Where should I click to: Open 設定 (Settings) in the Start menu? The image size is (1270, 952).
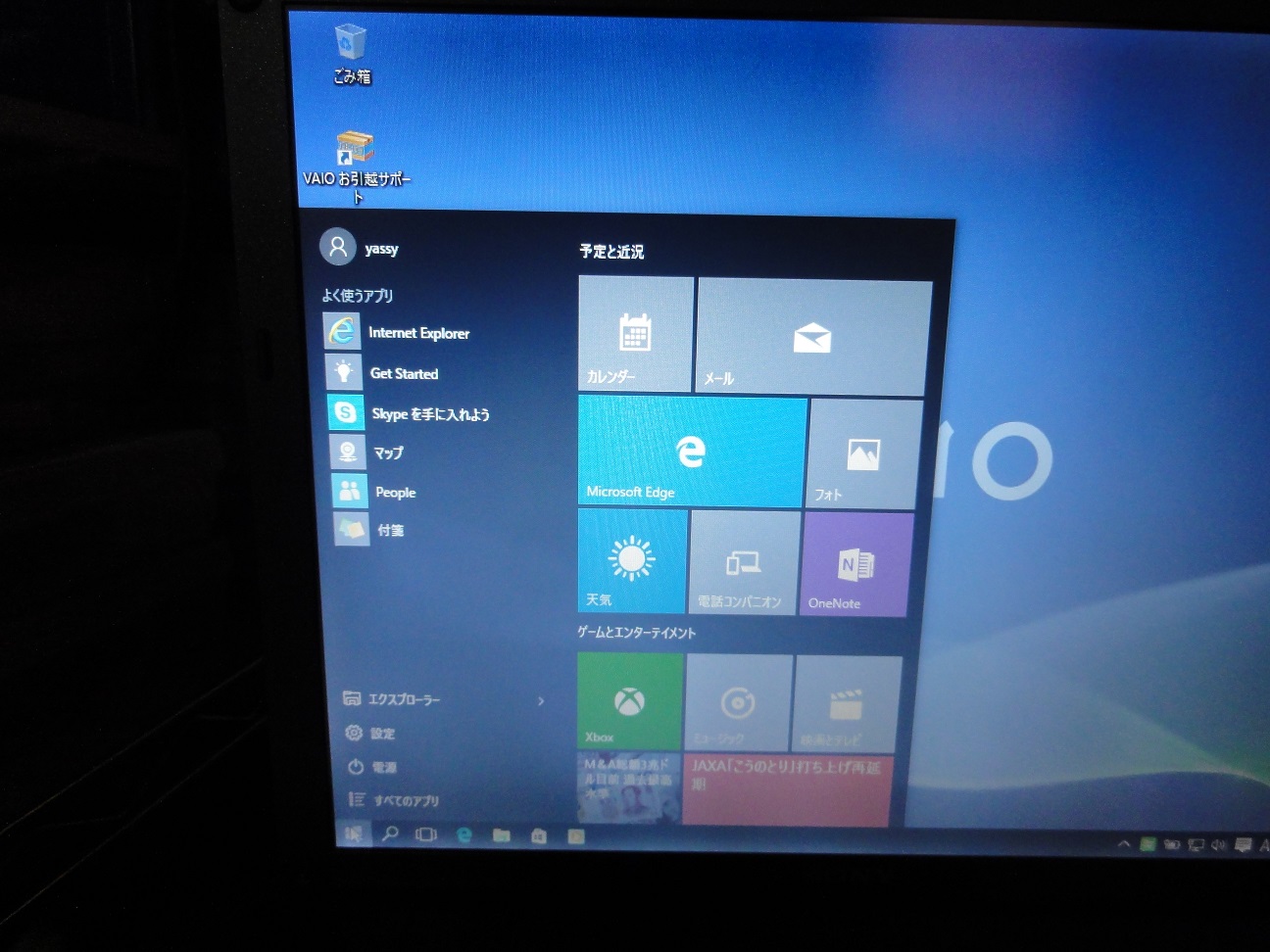point(370,734)
